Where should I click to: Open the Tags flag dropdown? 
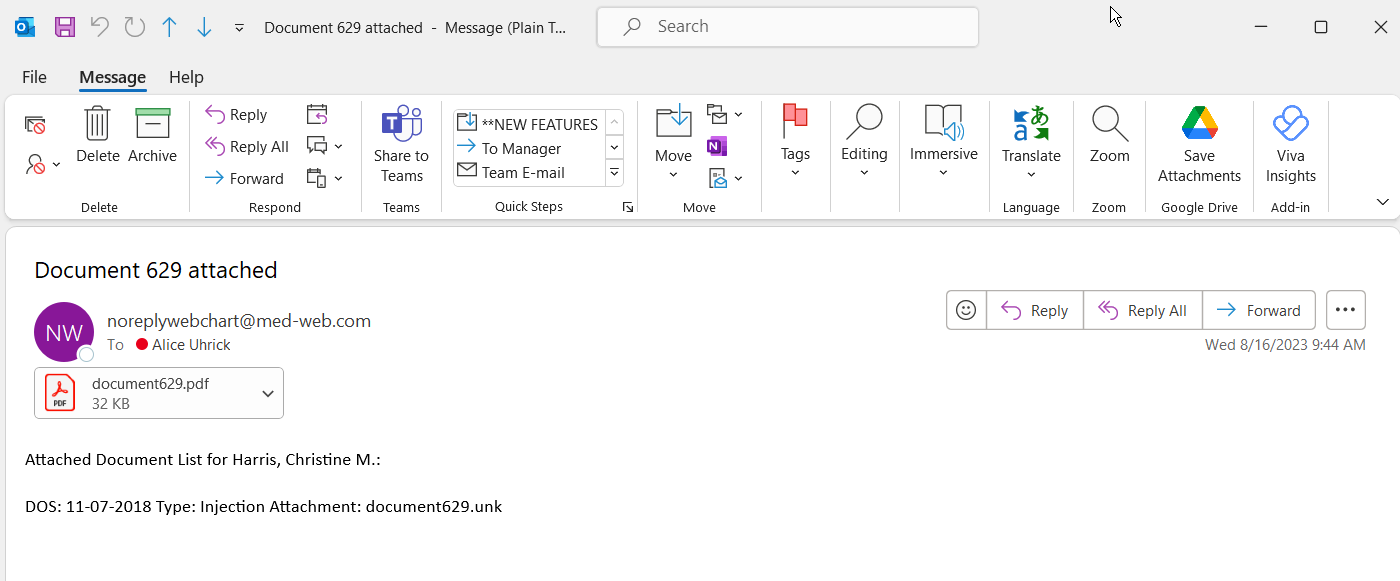click(795, 172)
